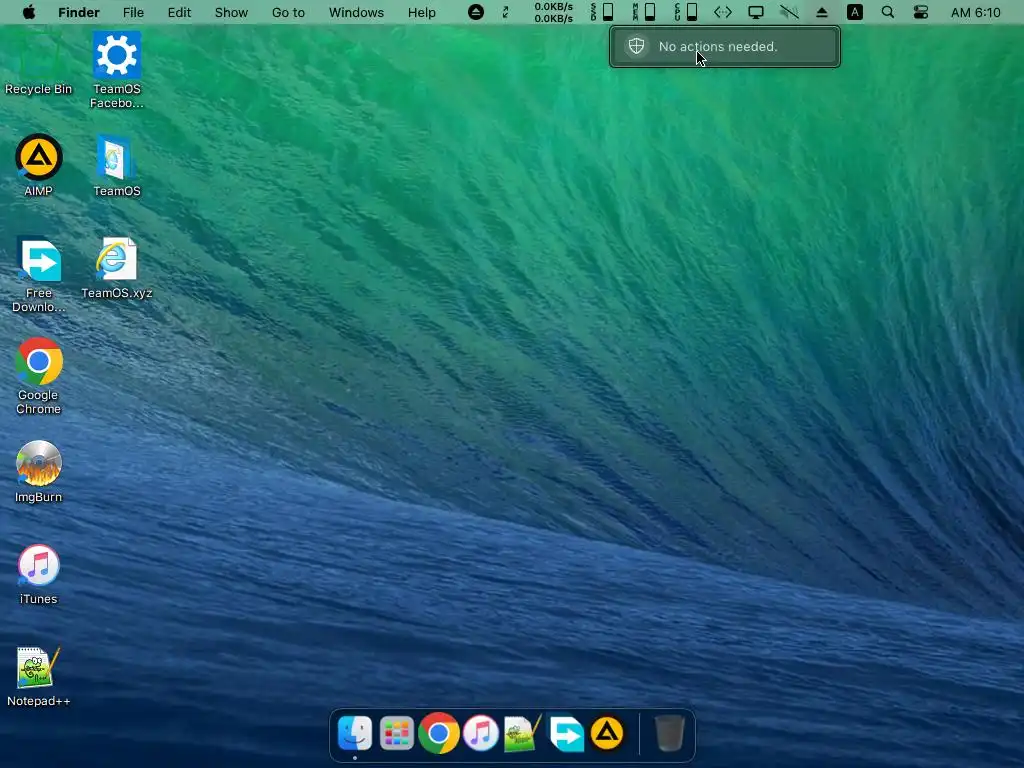Click the shield icon in the notification
Viewport: 1024px width, 768px height.
point(636,46)
